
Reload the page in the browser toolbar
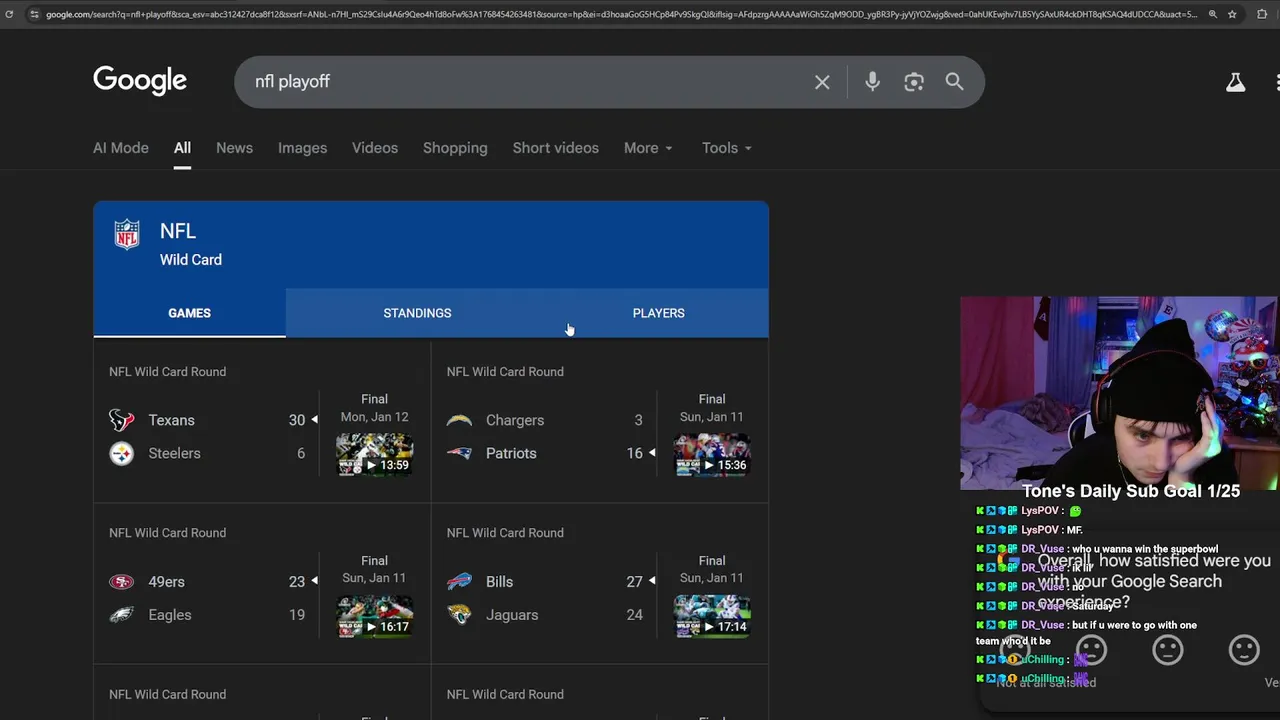coord(9,14)
